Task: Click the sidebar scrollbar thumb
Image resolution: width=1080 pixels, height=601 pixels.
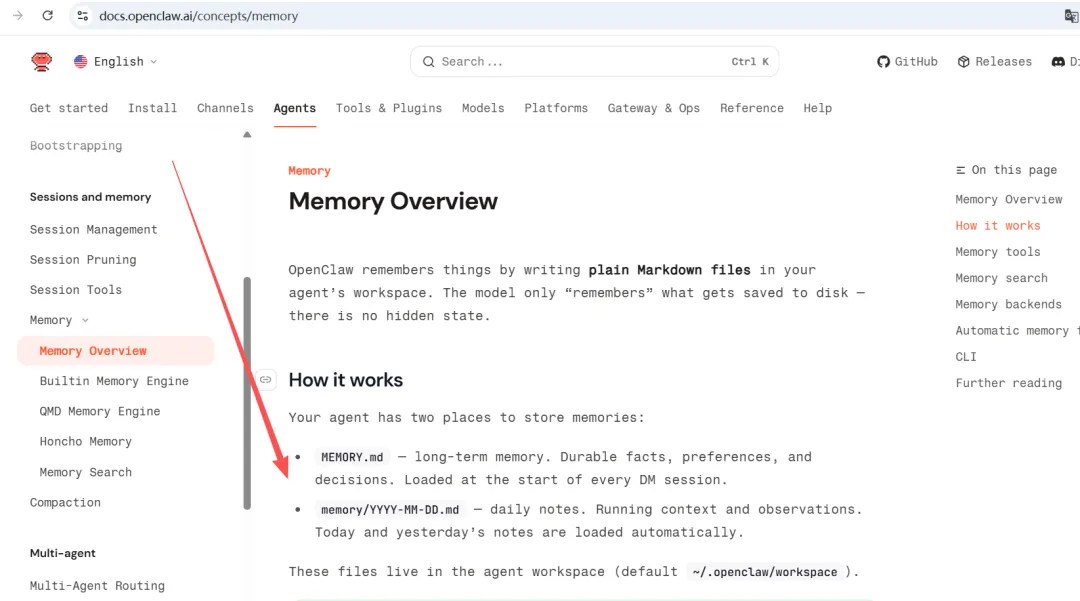Action: pos(247,393)
